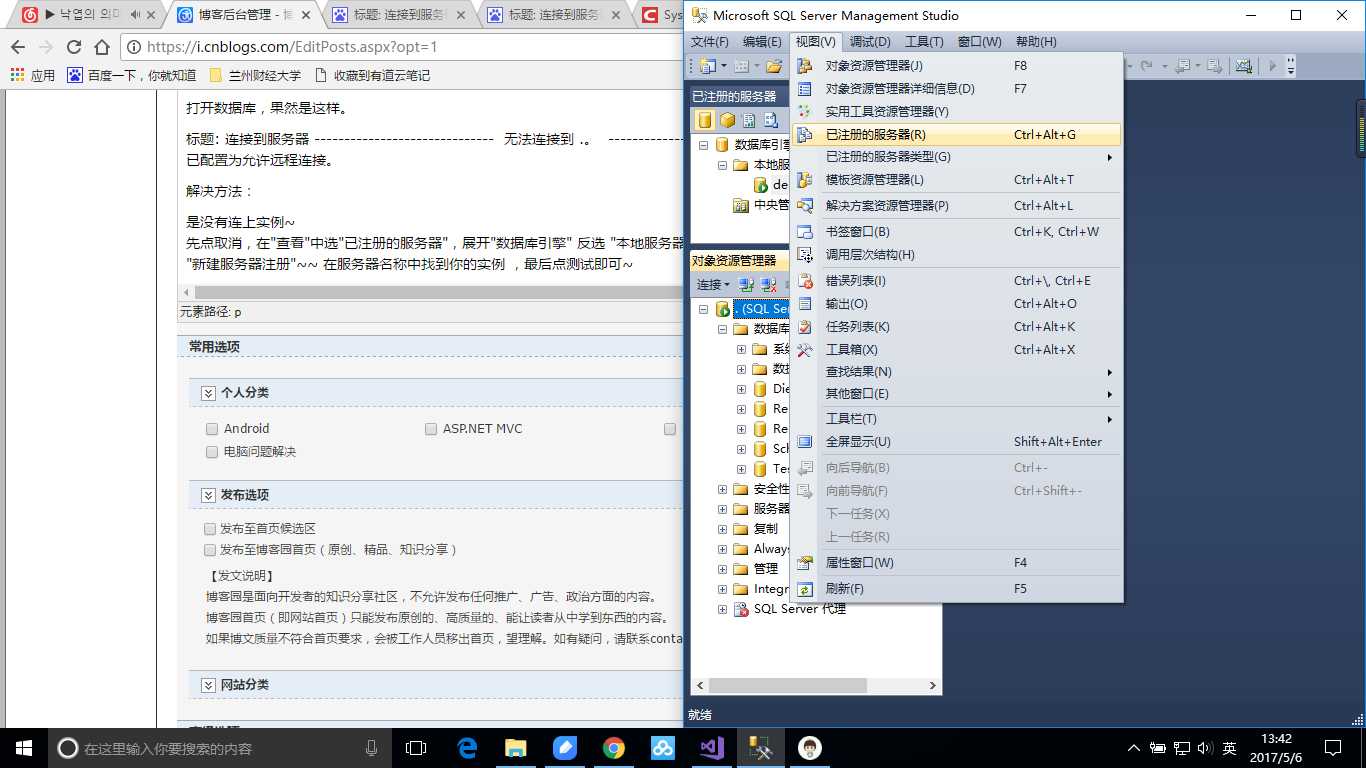1366x768 pixels.
Task: Enable 发布至首页候选区 checkbox
Action: click(210, 529)
